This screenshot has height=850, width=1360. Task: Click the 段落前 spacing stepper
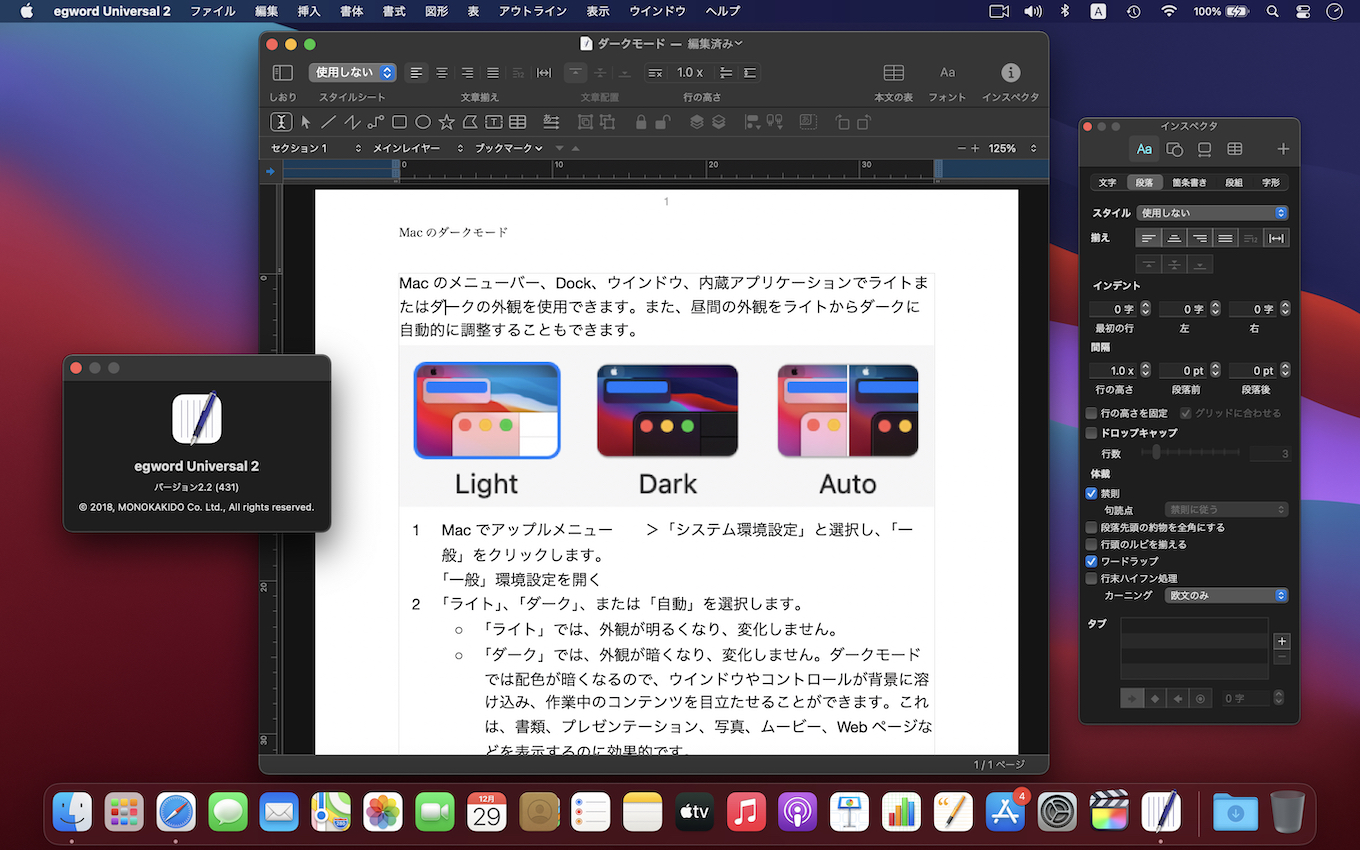pyautogui.click(x=1215, y=371)
